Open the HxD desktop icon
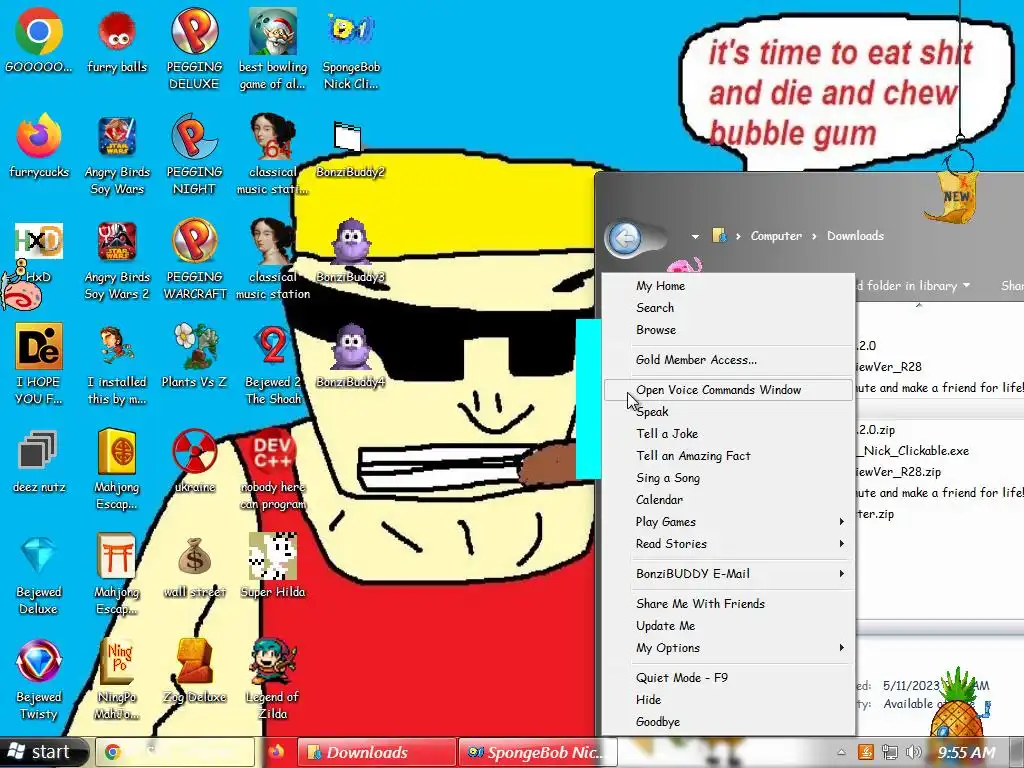The height and width of the screenshot is (768, 1024). pyautogui.click(x=39, y=253)
